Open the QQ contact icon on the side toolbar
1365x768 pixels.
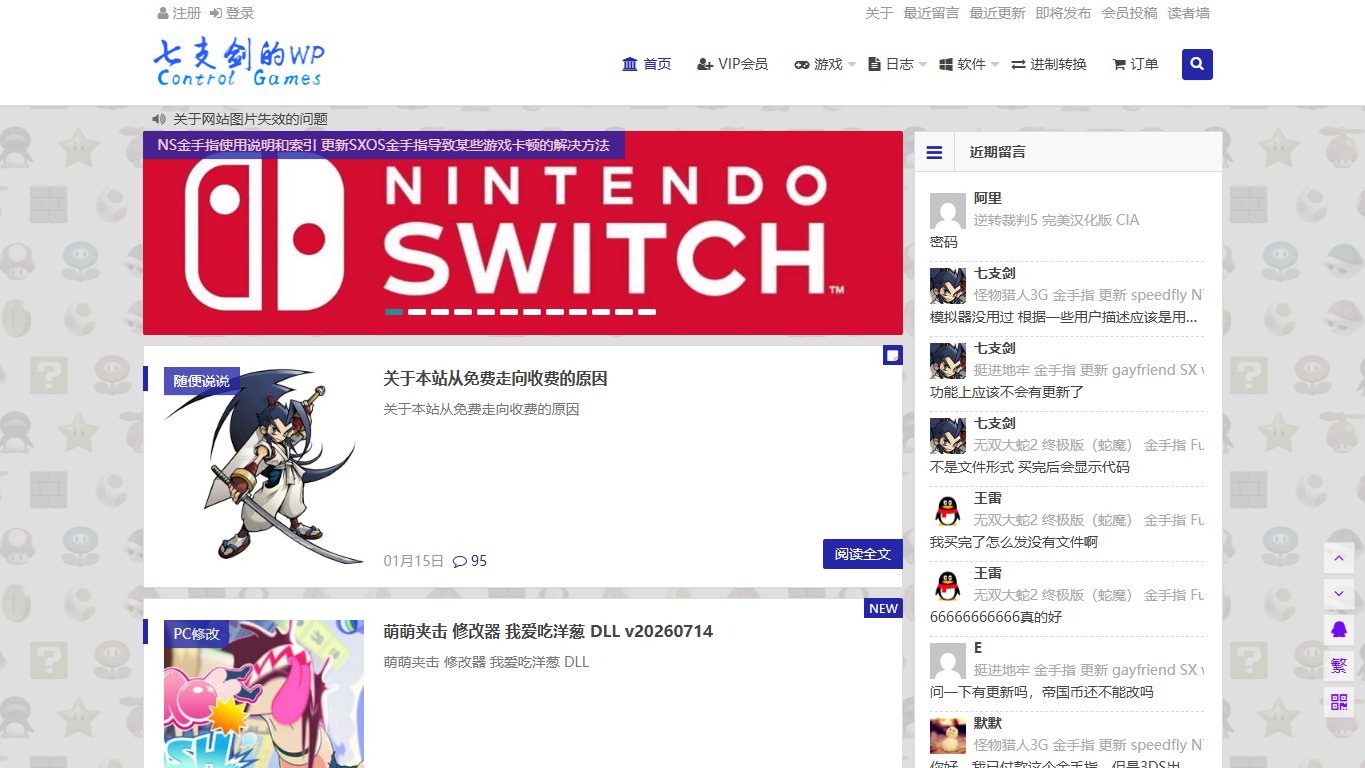pyautogui.click(x=1339, y=630)
